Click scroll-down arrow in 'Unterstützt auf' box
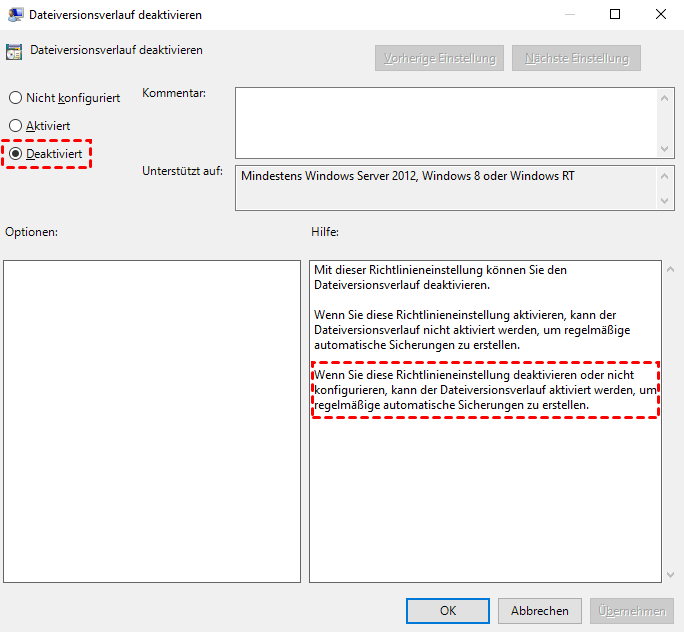Screen dimensions: 684x632 click(666, 201)
